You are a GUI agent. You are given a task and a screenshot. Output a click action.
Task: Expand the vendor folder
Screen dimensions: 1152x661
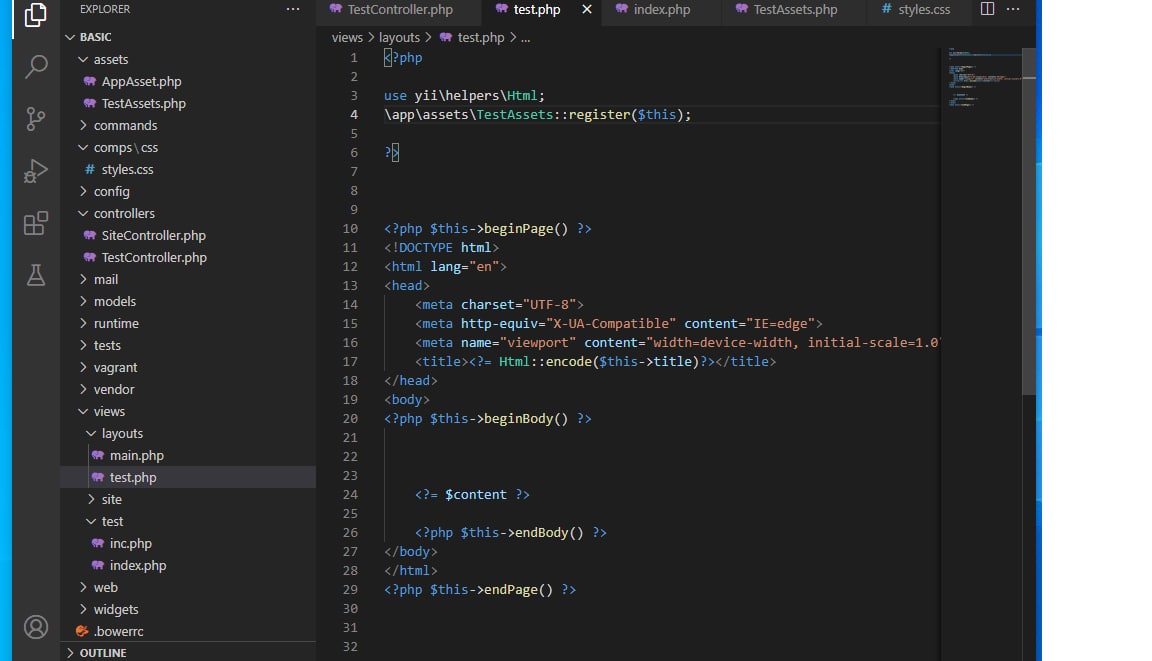pyautogui.click(x=113, y=389)
